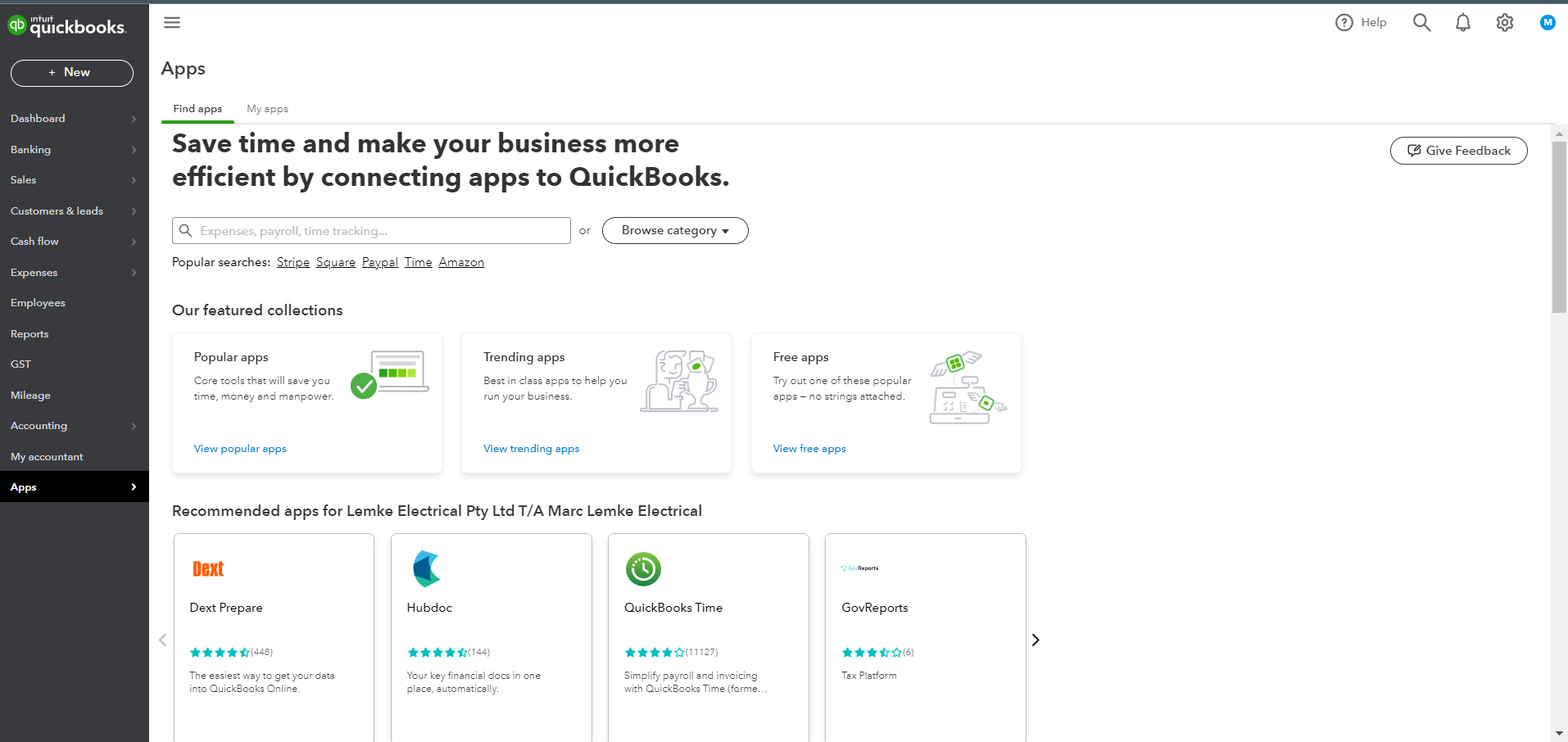1568x742 pixels.
Task: Expand the Accounting sidebar section
Action: click(x=39, y=425)
